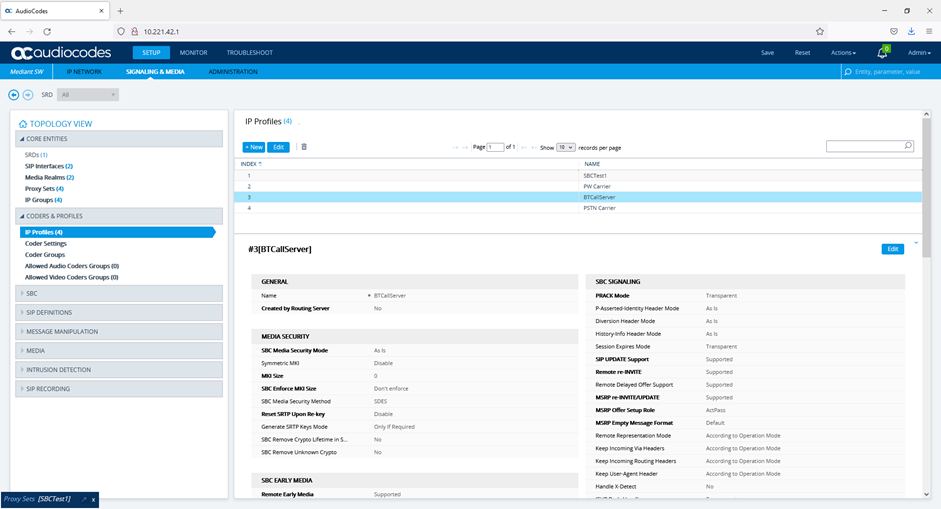
Task: Click the Edit button for BTCallServer details
Action: tap(892, 249)
